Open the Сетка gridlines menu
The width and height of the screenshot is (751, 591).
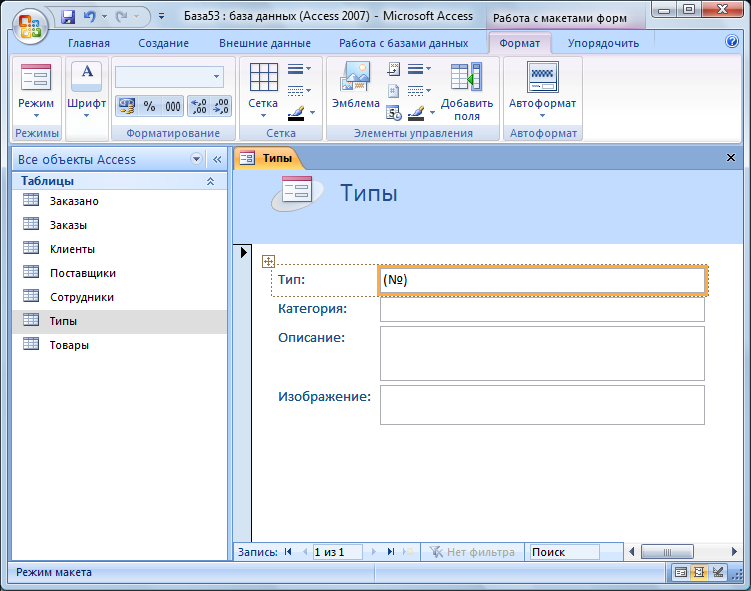click(x=263, y=91)
